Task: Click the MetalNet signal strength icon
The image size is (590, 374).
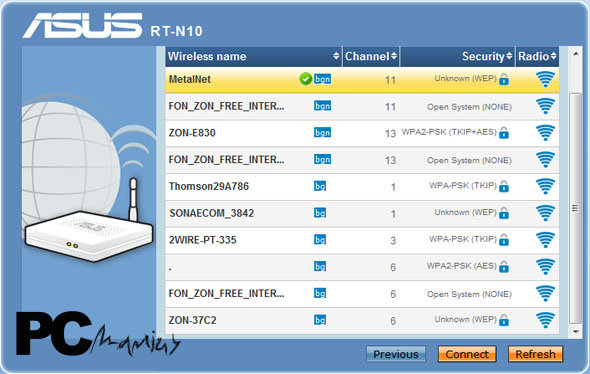Action: click(545, 79)
